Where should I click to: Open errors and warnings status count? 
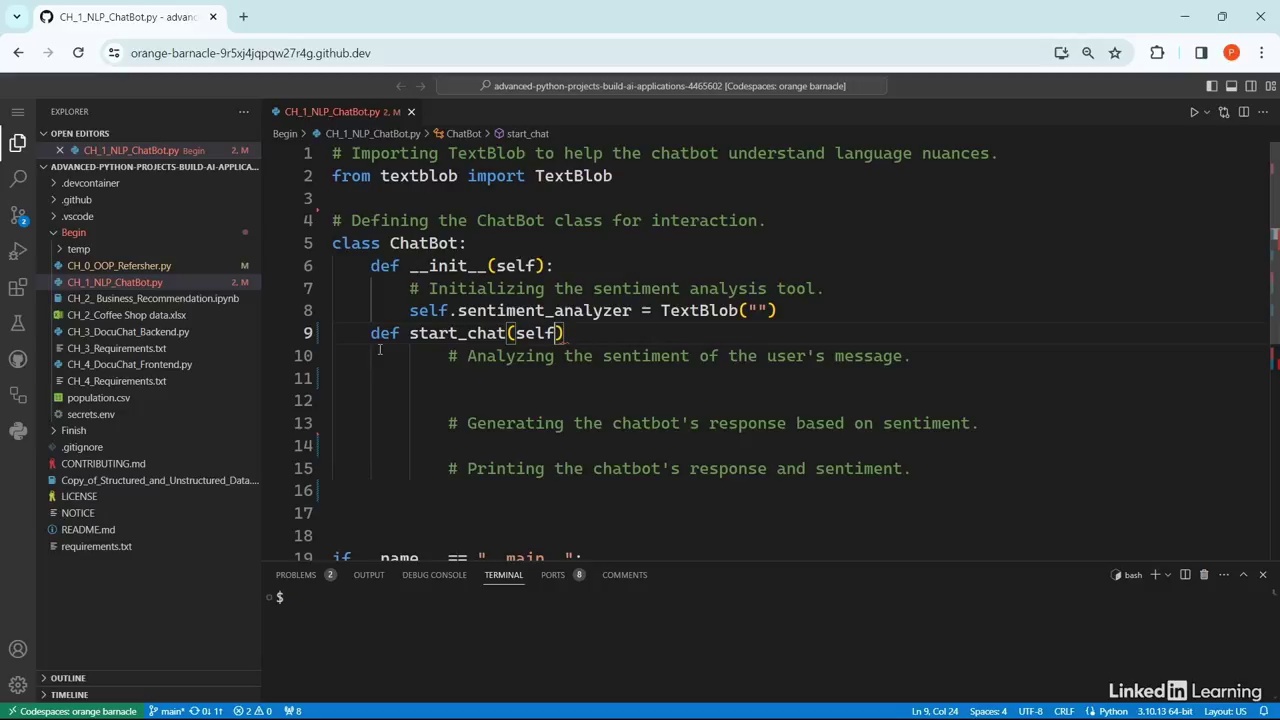pos(252,711)
